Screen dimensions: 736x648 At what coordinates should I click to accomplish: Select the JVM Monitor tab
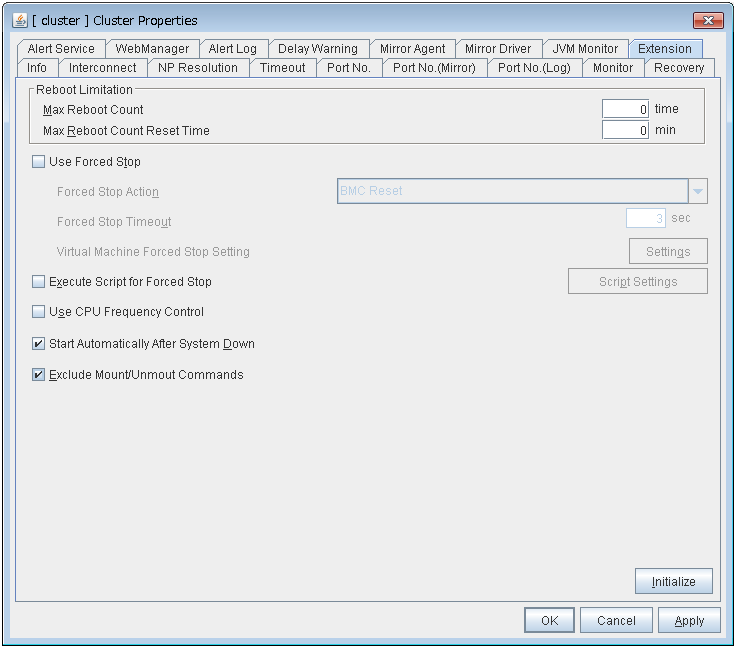tap(585, 49)
